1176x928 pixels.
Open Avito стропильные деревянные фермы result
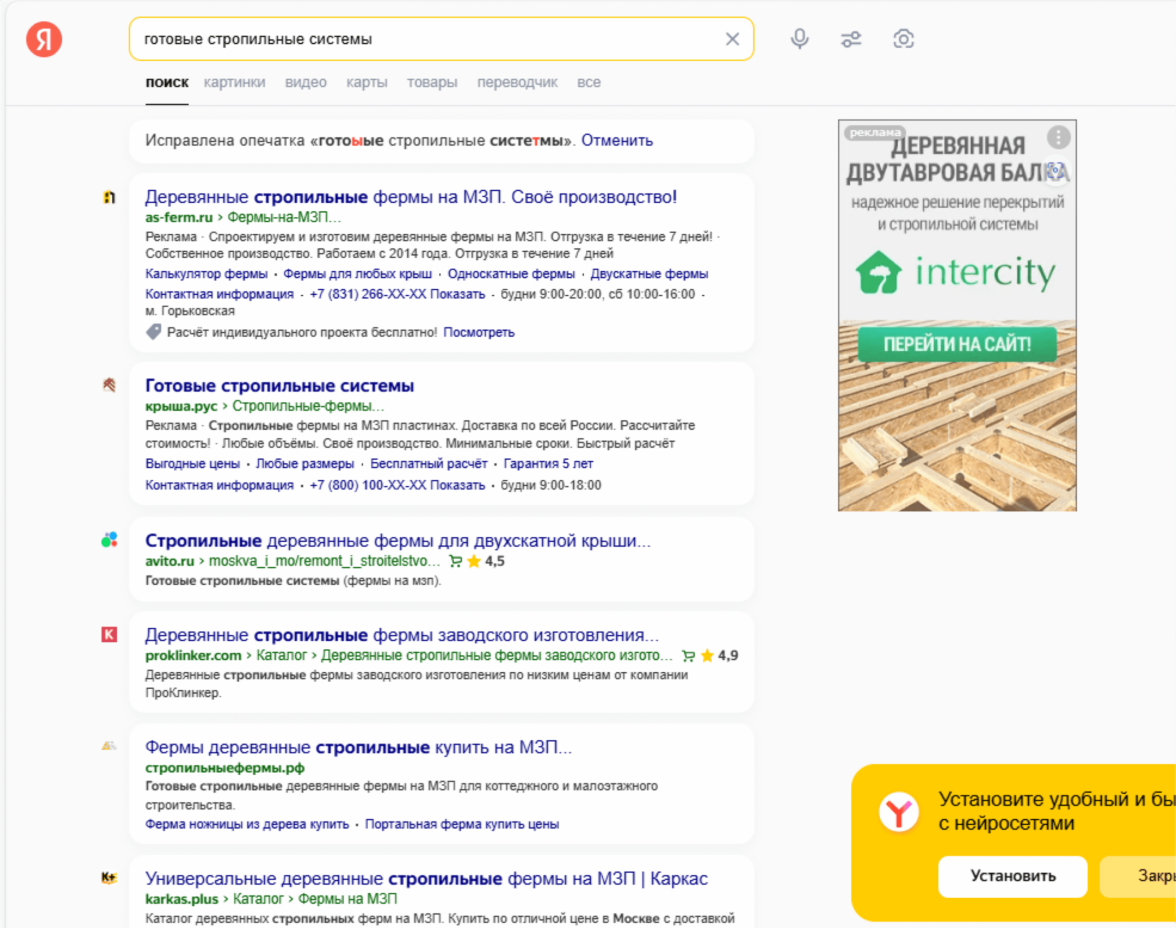coord(398,540)
